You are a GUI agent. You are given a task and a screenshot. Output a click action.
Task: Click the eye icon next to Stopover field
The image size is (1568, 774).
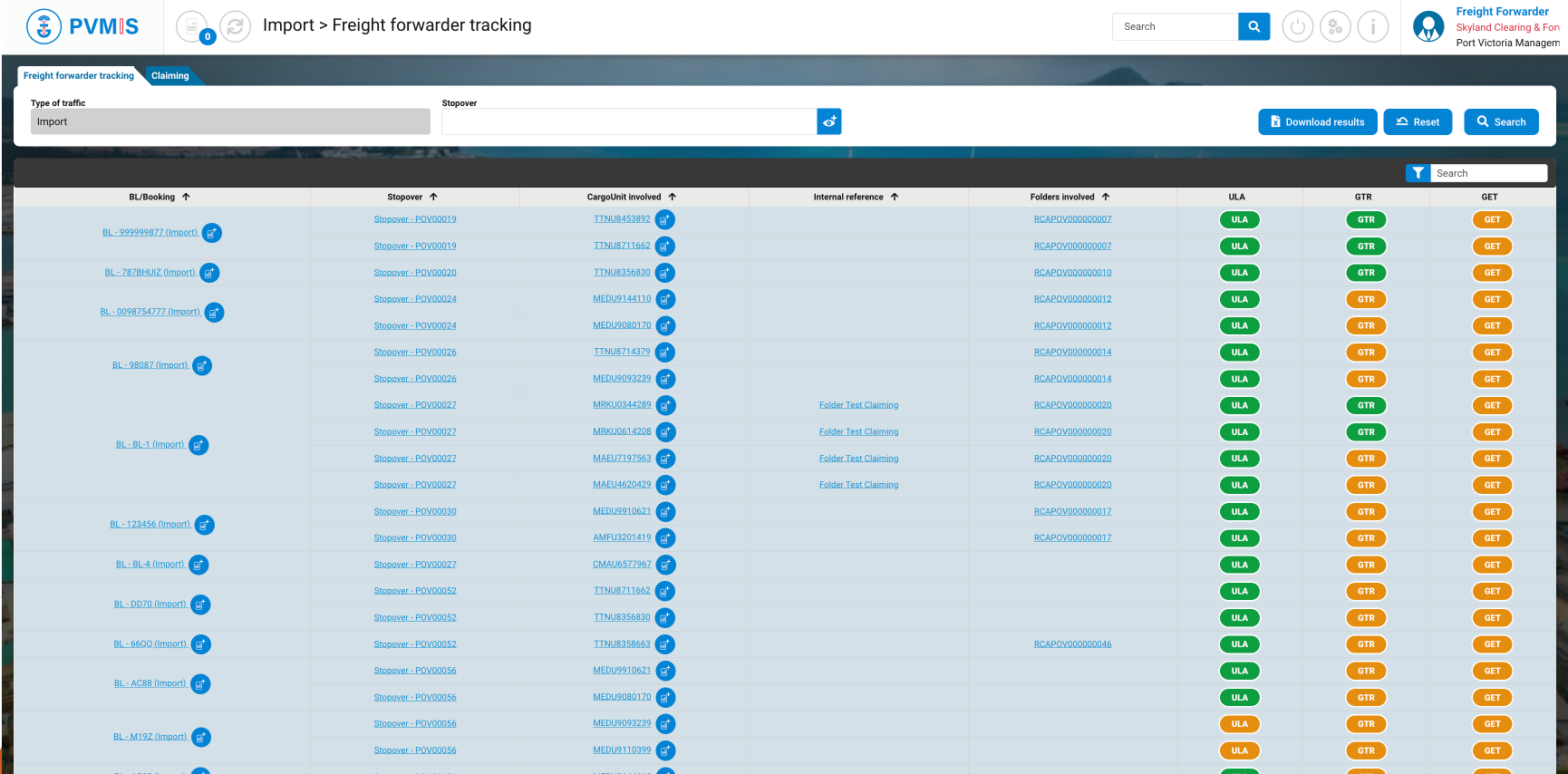(x=829, y=121)
